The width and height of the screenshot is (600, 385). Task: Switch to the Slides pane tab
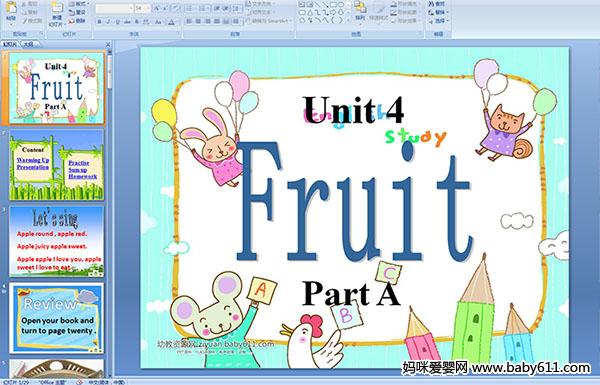(10, 44)
